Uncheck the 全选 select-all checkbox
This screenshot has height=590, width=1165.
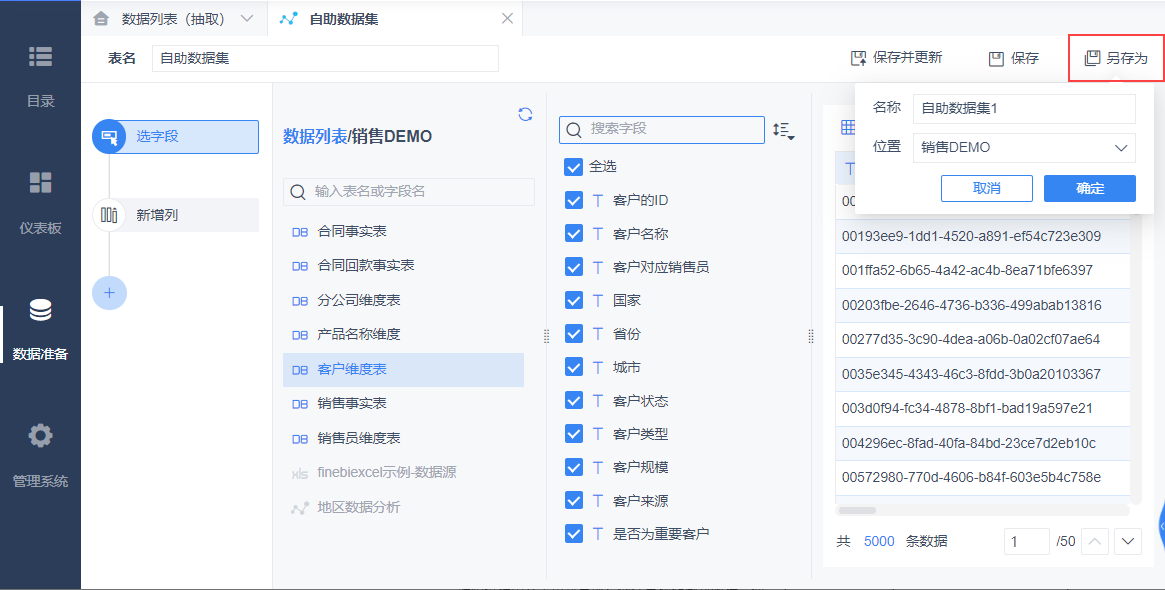573,166
